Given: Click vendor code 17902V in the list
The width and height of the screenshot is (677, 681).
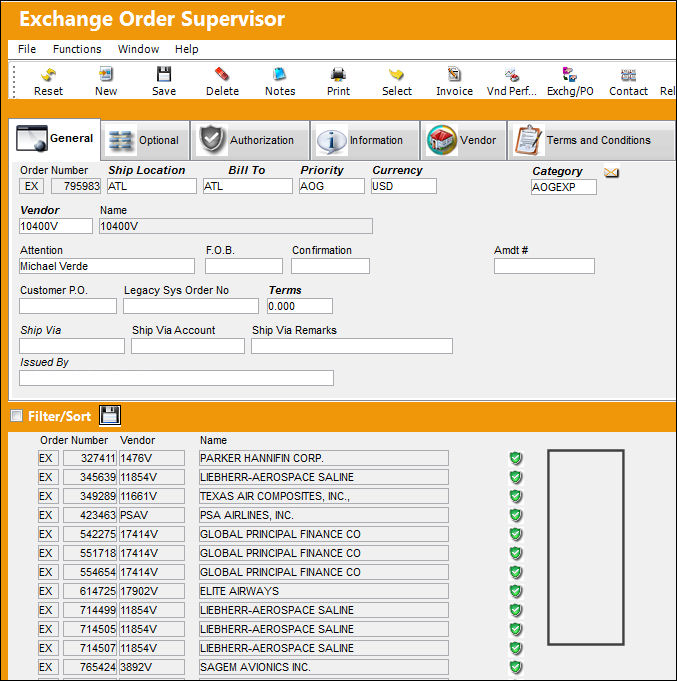Looking at the screenshot, I should [152, 591].
